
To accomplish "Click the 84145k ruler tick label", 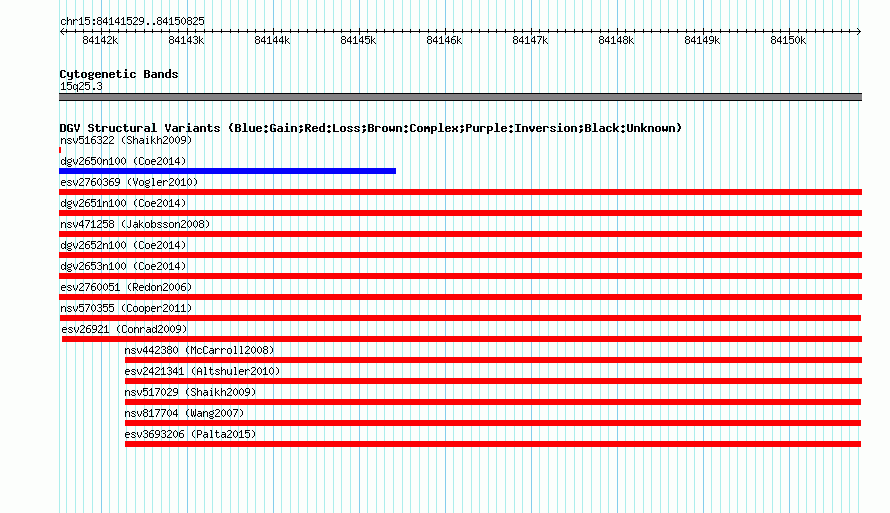I will point(358,40).
